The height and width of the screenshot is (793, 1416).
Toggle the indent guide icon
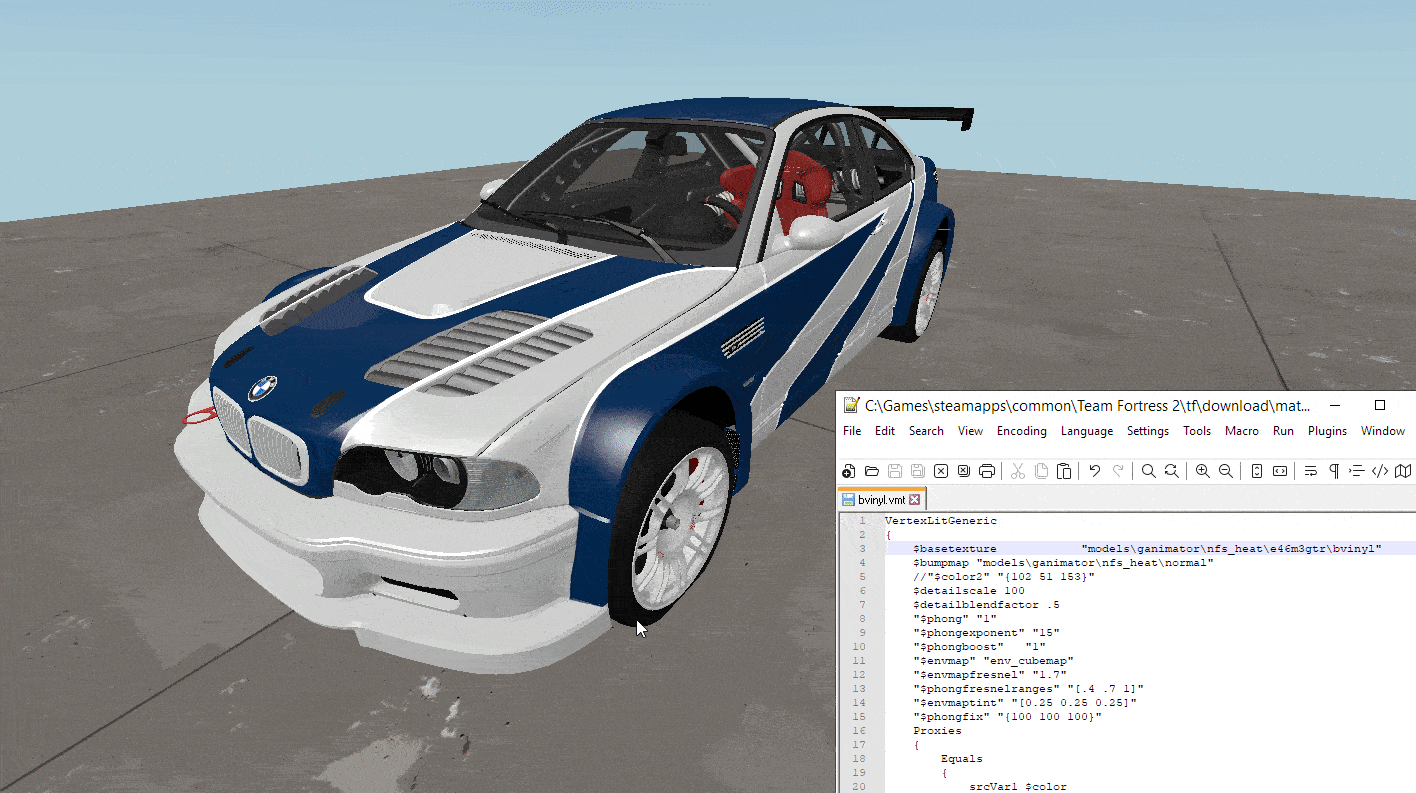[1357, 471]
